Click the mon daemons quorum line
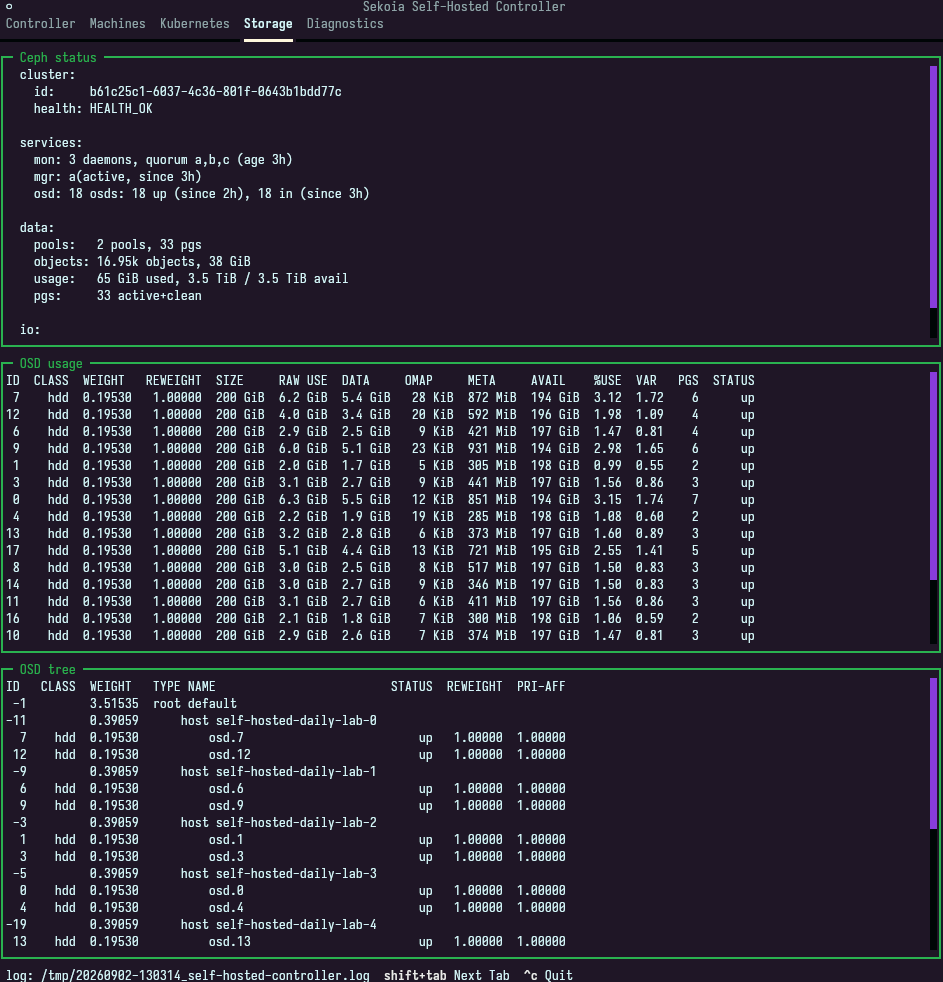The height and width of the screenshot is (982, 943). pos(163,160)
